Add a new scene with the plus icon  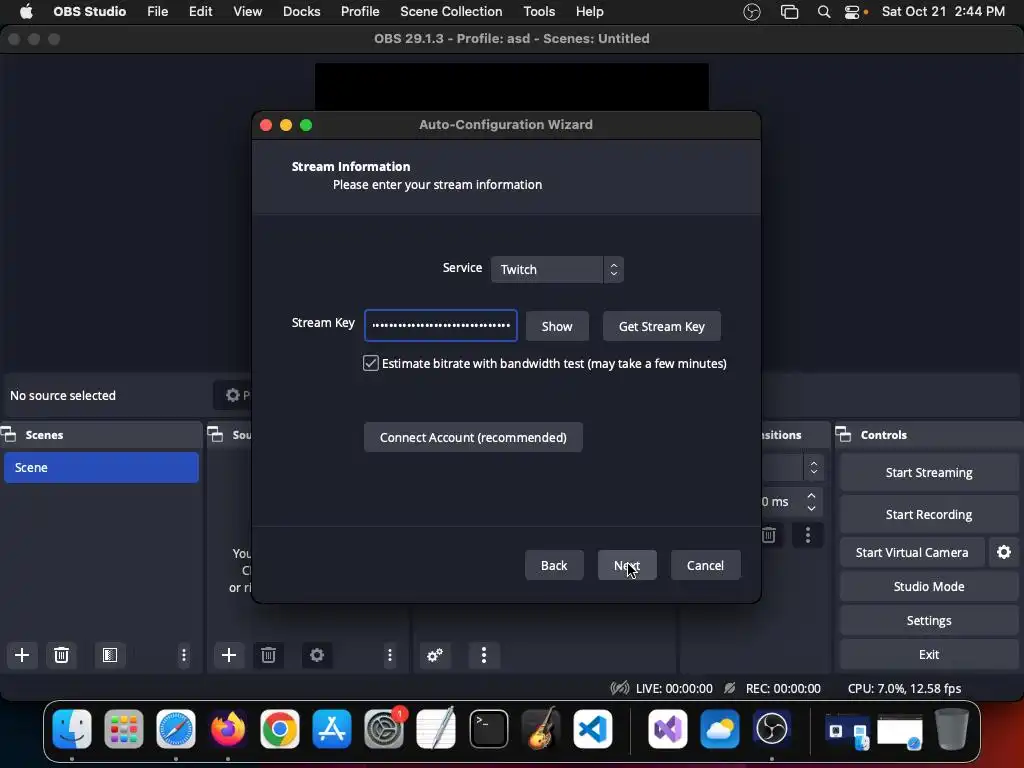click(x=22, y=655)
